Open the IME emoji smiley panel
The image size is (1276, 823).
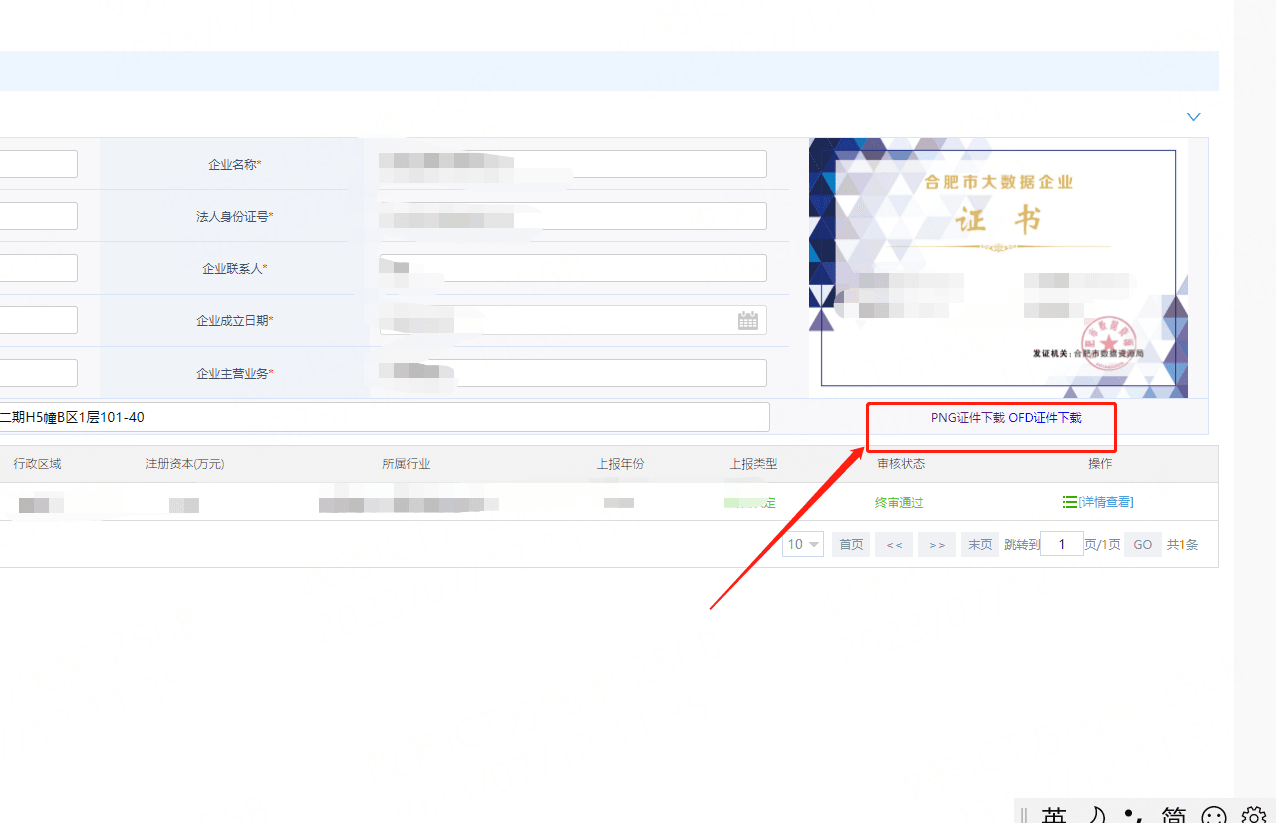pos(1213,816)
